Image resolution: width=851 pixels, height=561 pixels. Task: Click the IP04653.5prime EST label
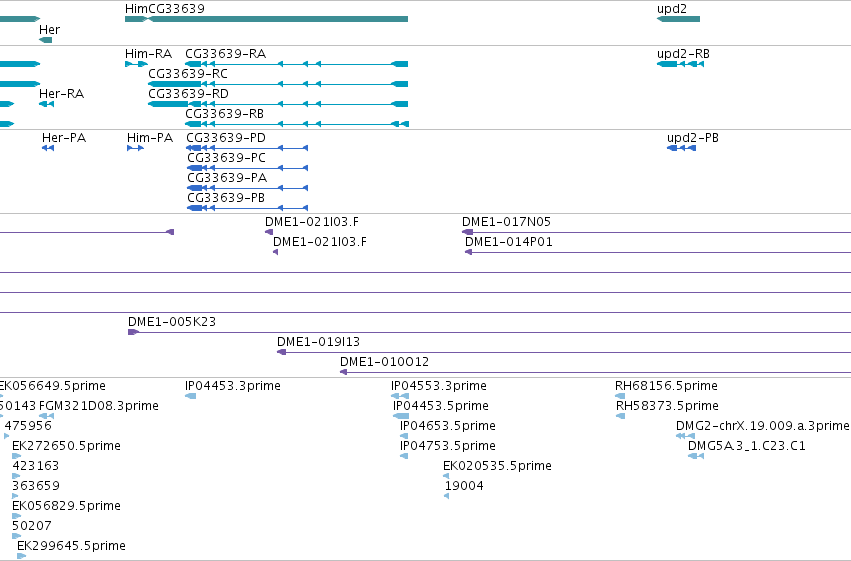point(448,426)
